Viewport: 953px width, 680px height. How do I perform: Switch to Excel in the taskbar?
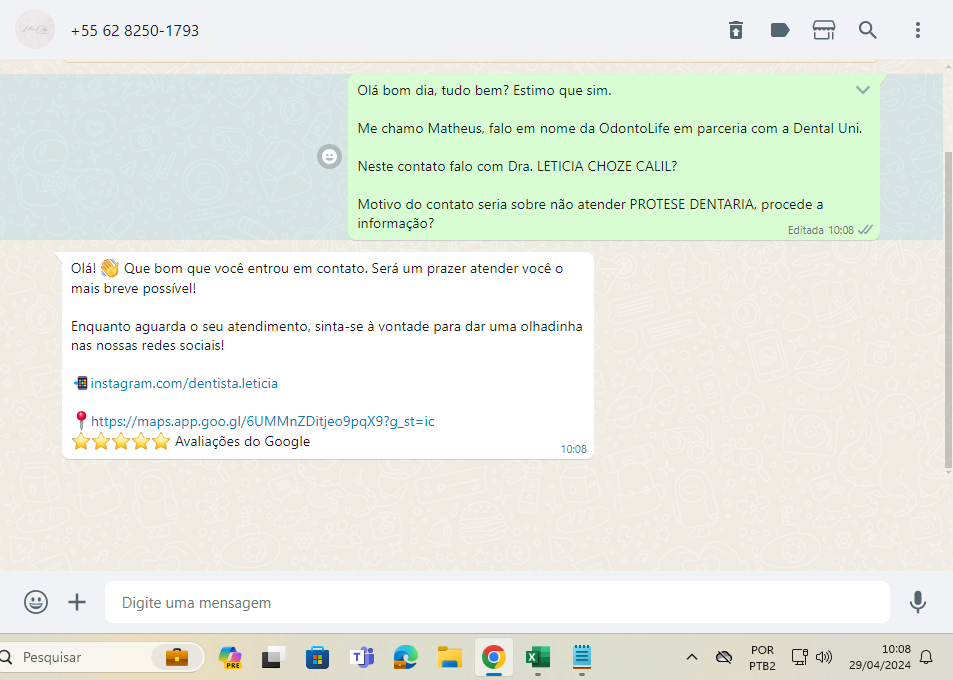pyautogui.click(x=538, y=658)
